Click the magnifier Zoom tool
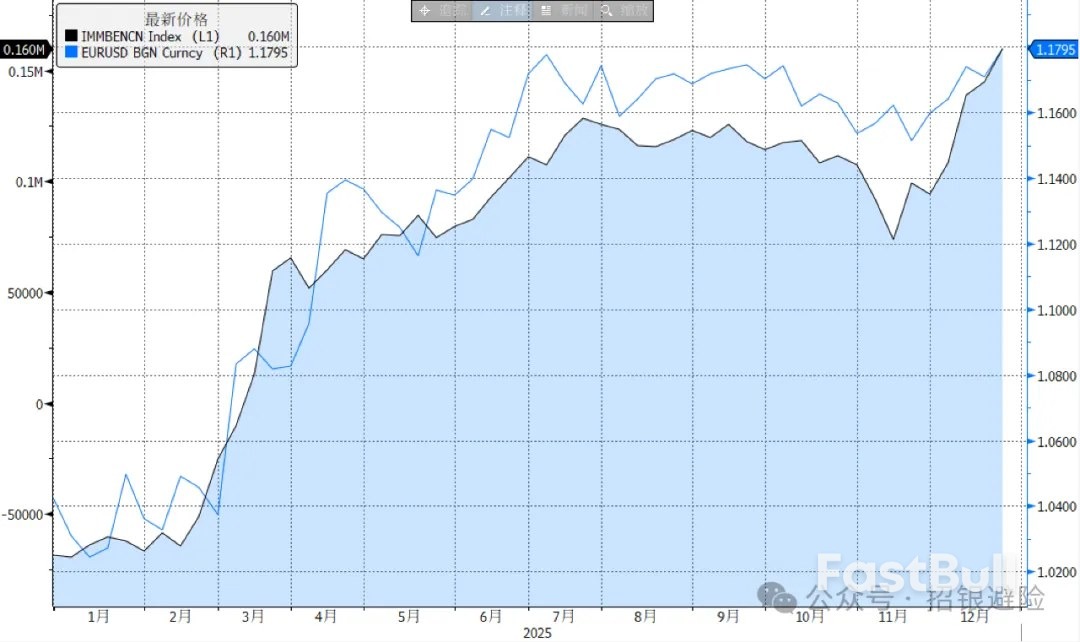 point(624,10)
